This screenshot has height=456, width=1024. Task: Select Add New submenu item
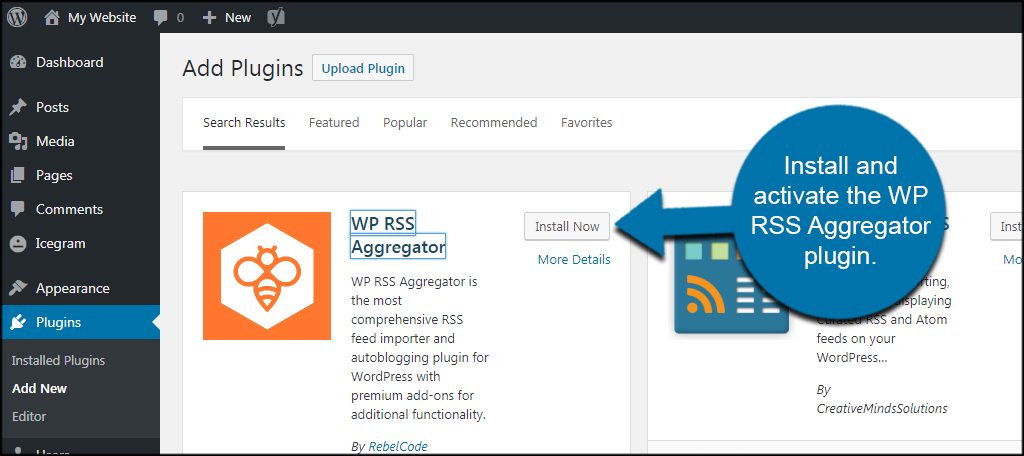coord(39,389)
